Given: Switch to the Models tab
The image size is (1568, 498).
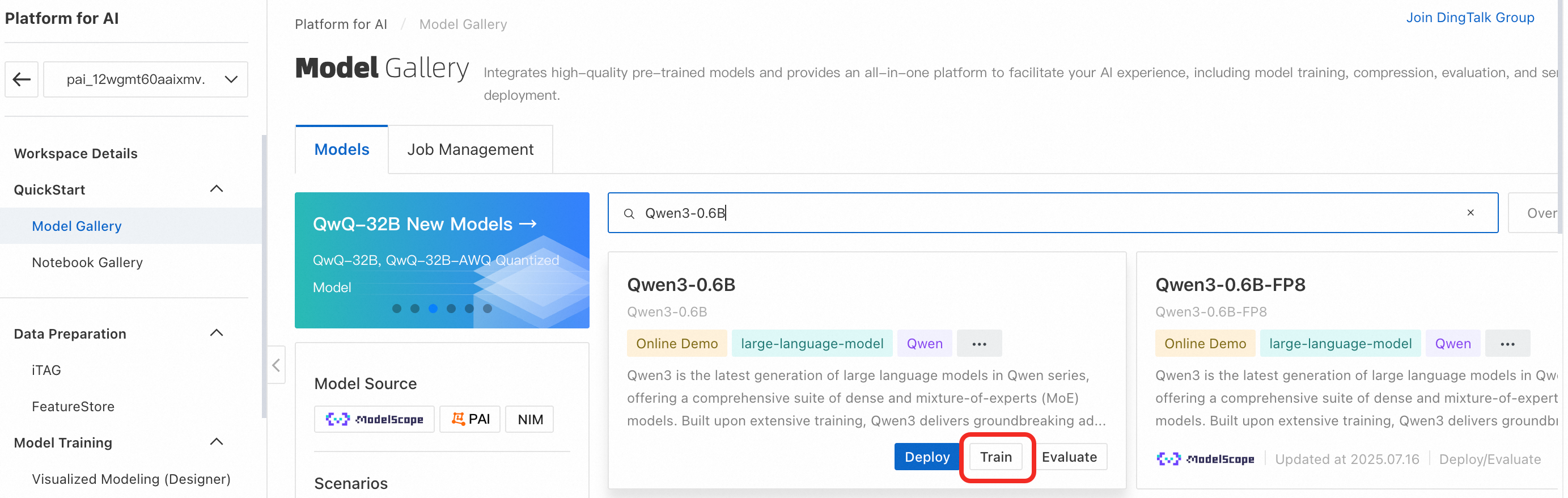Looking at the screenshot, I should point(341,150).
